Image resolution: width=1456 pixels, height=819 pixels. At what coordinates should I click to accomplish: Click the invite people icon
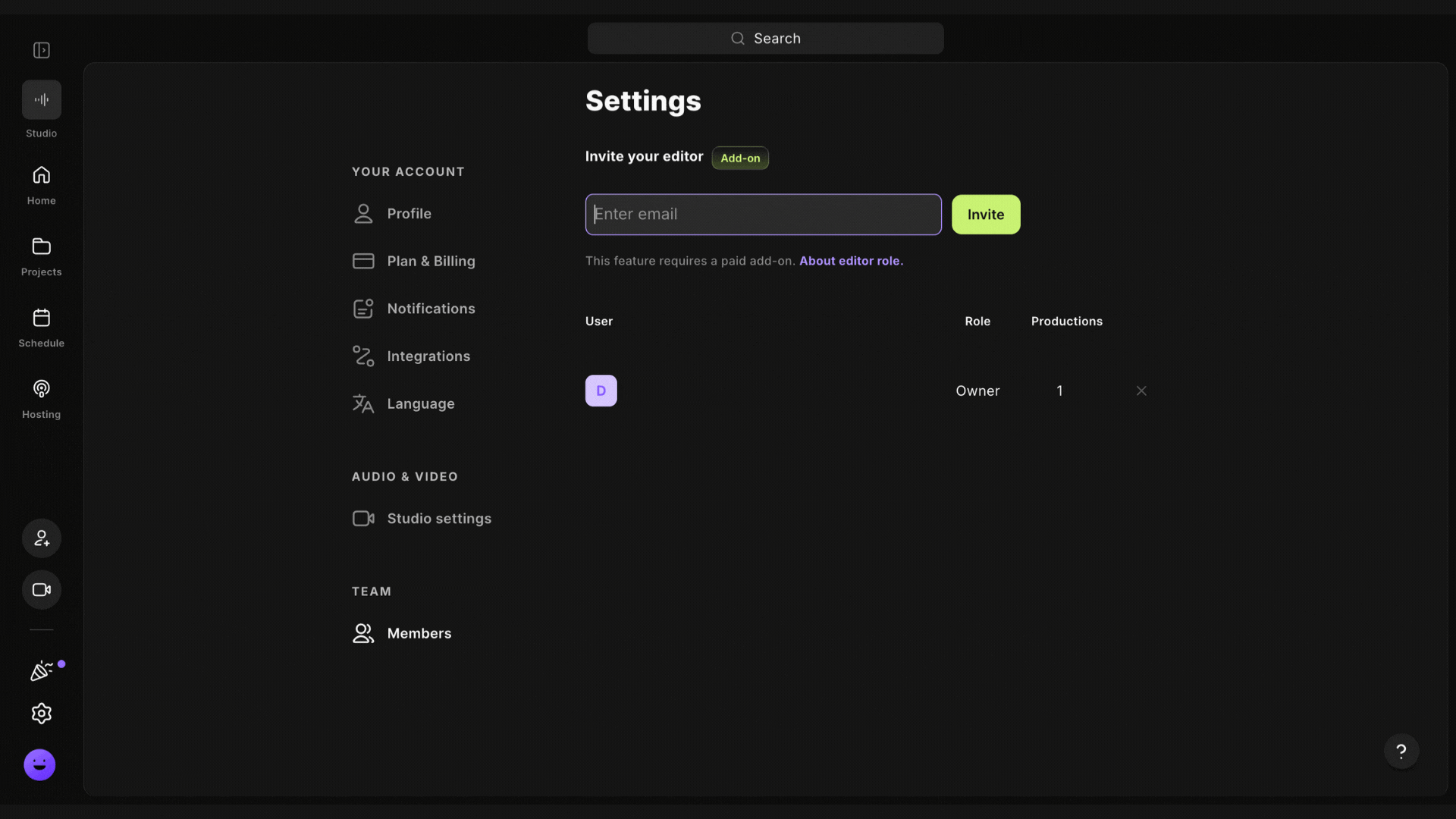tap(42, 538)
